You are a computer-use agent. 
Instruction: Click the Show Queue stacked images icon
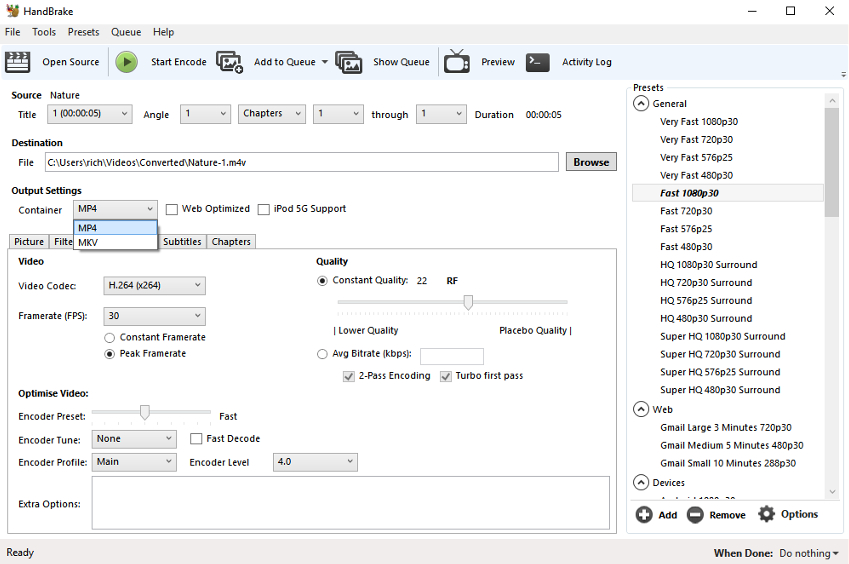pos(349,62)
